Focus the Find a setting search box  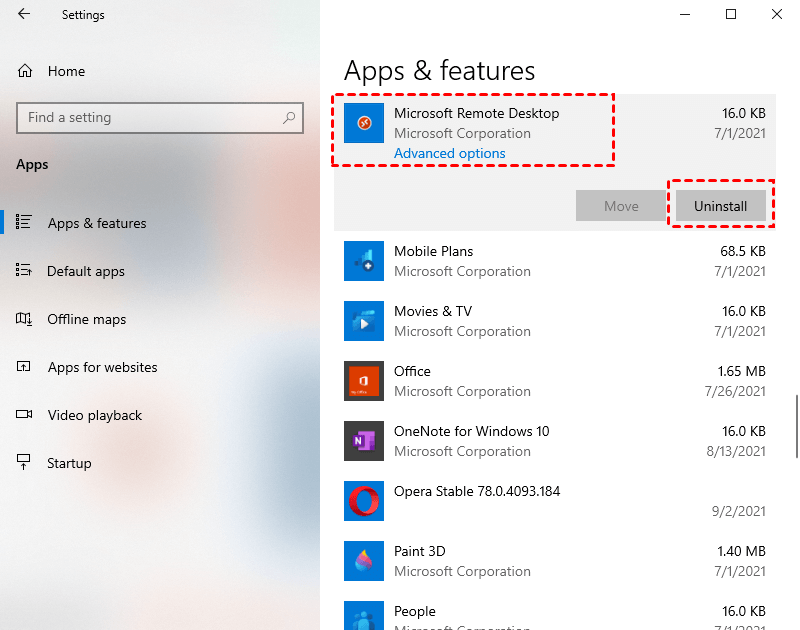(150, 117)
